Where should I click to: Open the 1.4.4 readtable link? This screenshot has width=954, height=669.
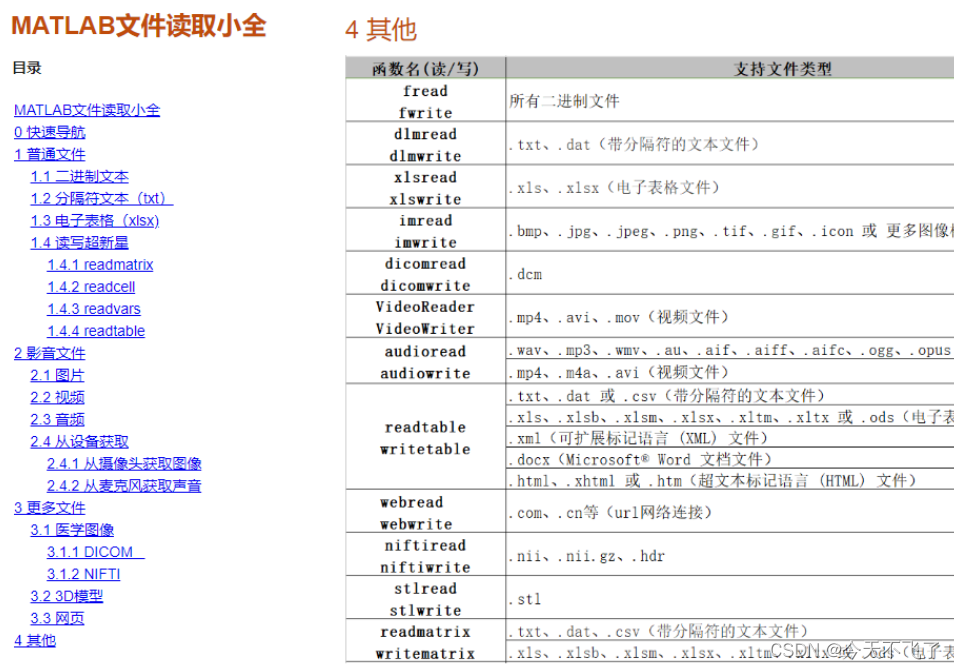tap(96, 331)
